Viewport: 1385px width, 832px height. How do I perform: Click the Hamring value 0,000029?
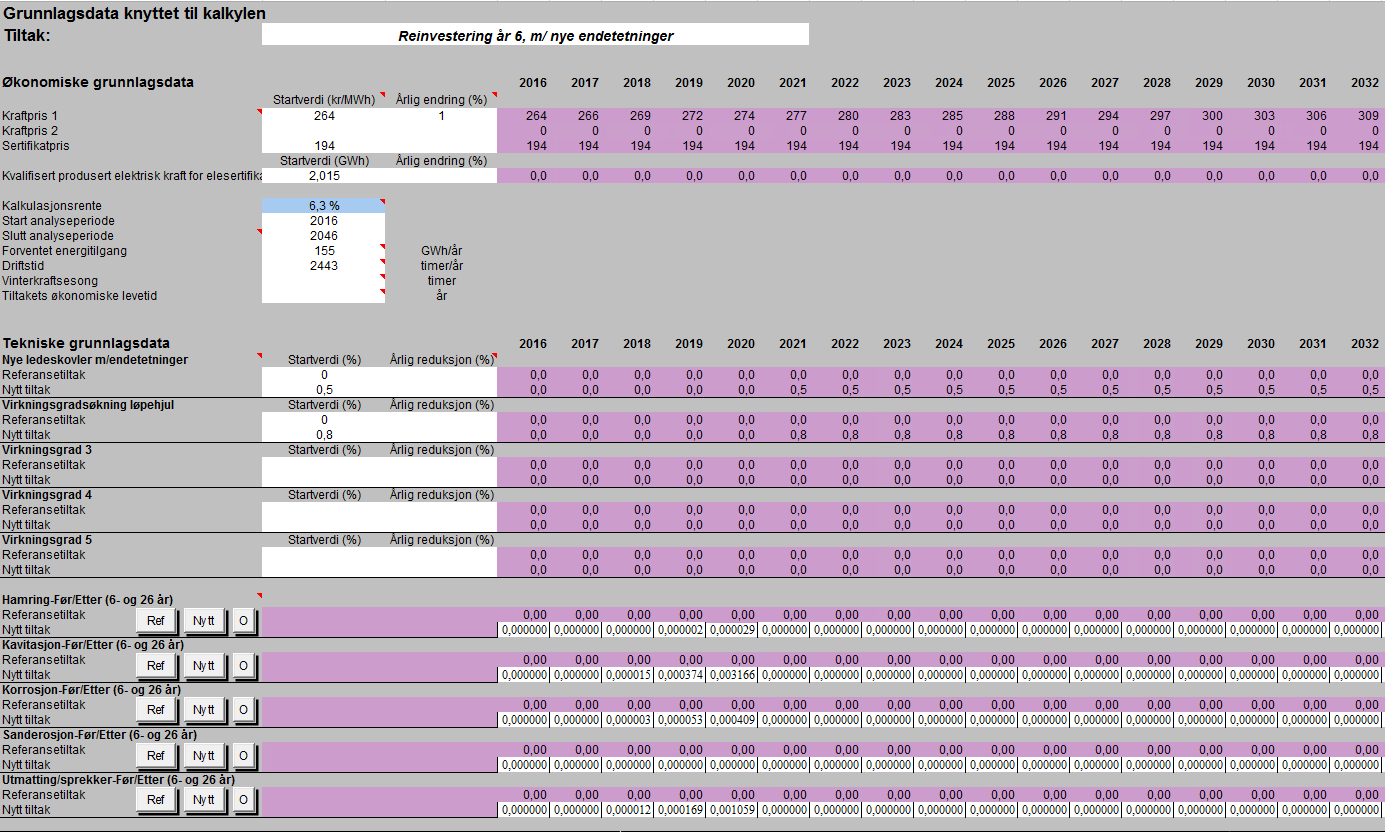coord(731,630)
